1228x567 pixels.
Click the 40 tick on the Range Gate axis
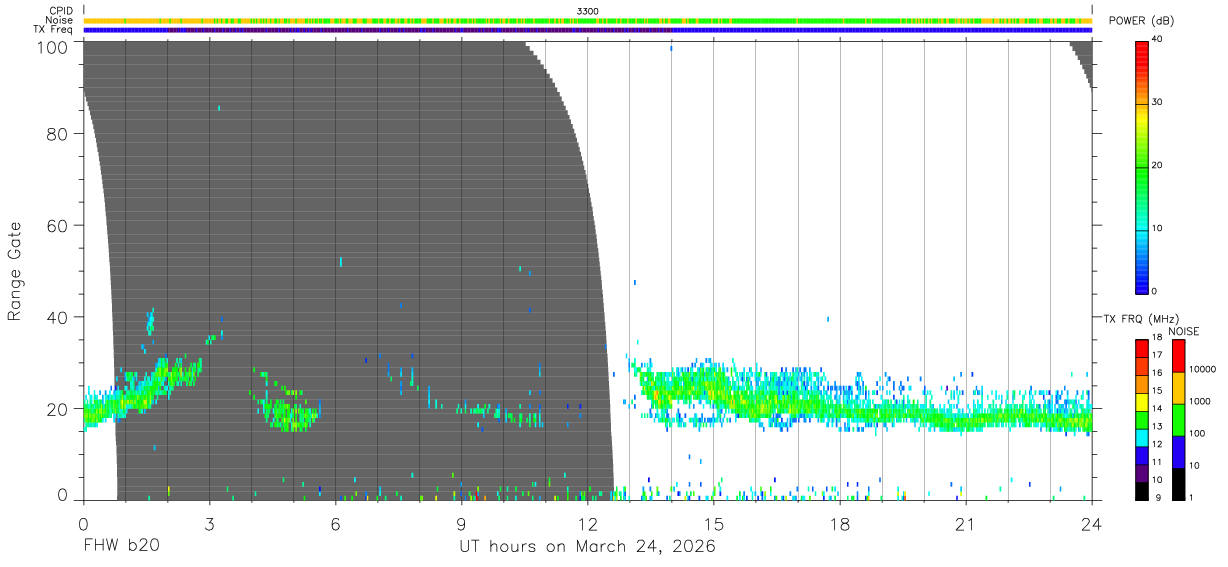point(59,317)
